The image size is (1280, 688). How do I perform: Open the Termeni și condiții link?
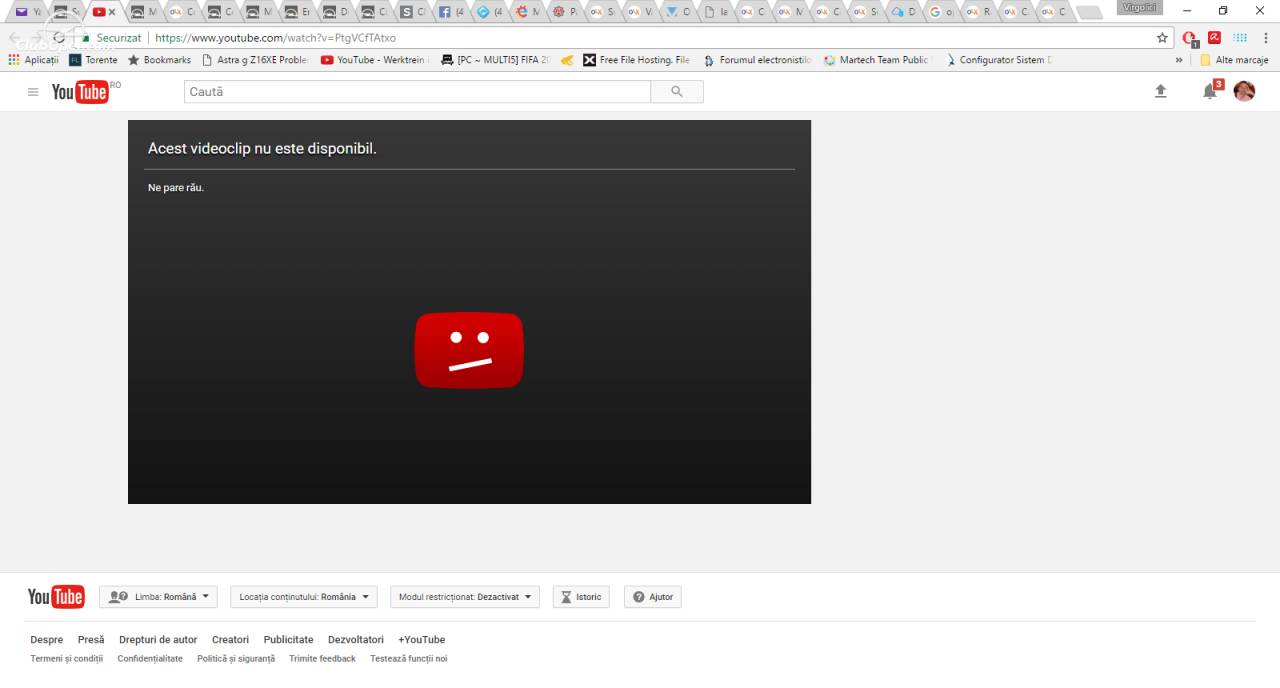(67, 659)
